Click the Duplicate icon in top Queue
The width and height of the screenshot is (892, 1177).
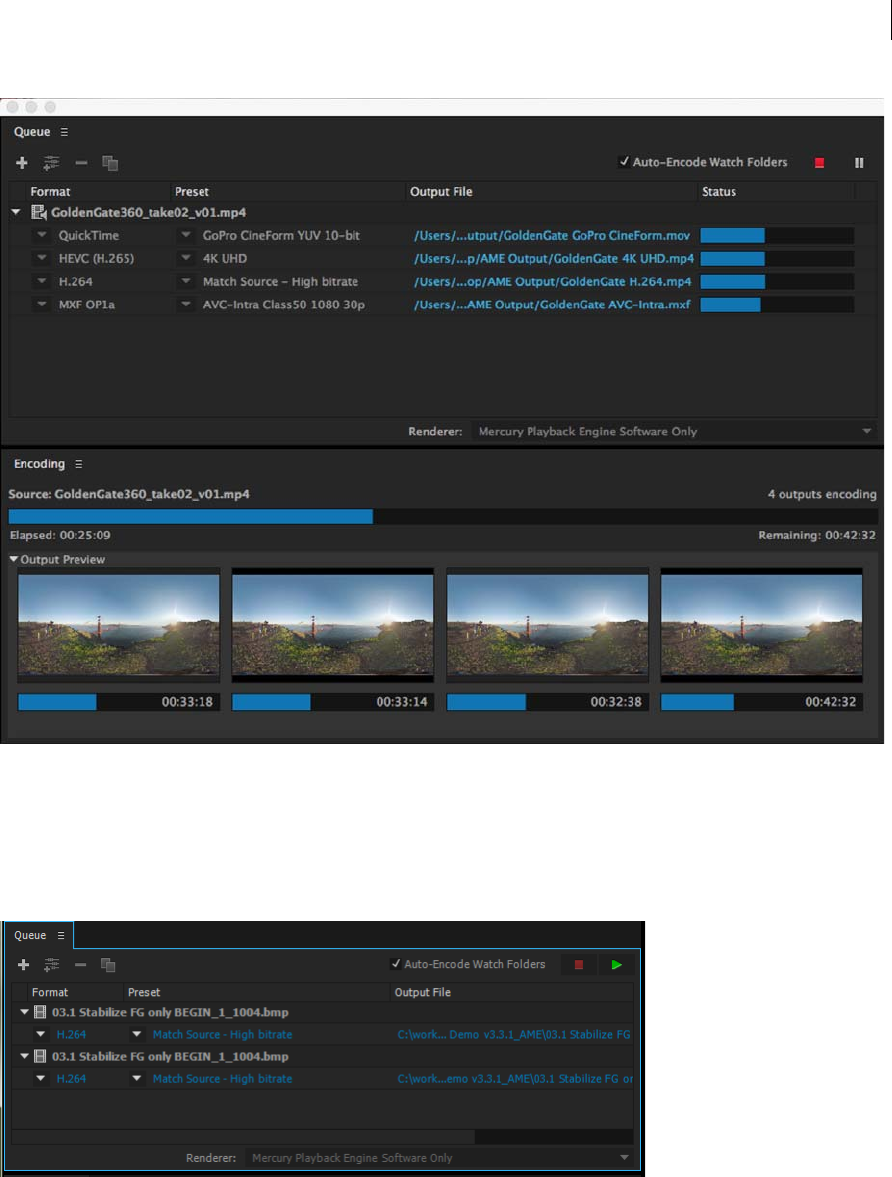pyautogui.click(x=110, y=163)
